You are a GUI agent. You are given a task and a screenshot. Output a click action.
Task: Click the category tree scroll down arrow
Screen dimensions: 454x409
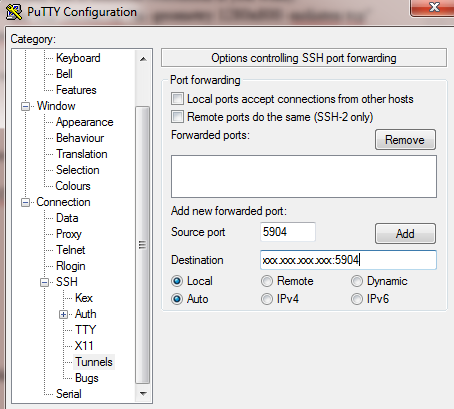[x=143, y=394]
